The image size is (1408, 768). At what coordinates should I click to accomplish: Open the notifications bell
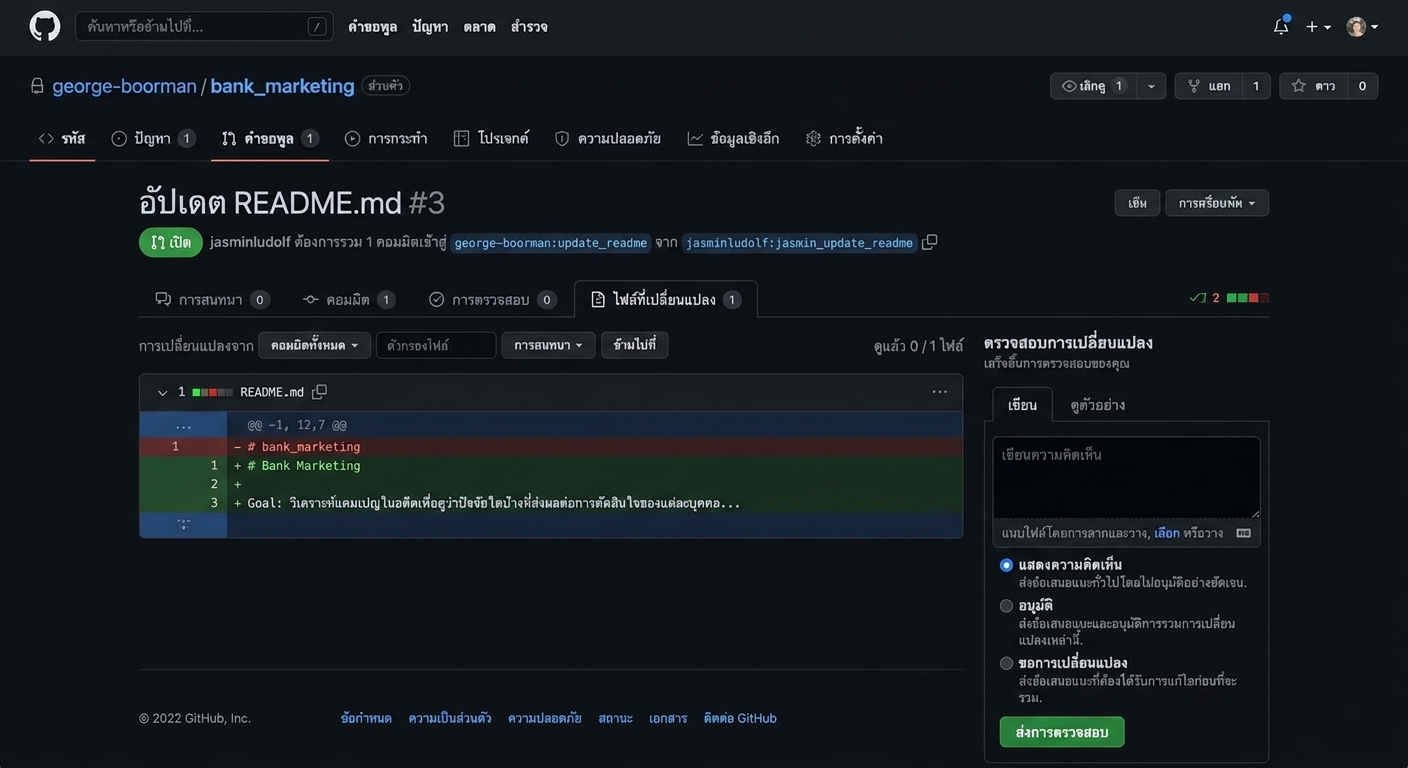click(1281, 26)
